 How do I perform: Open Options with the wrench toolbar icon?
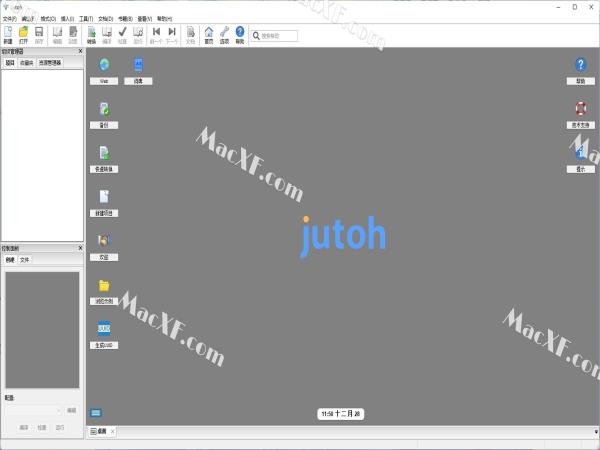224,35
